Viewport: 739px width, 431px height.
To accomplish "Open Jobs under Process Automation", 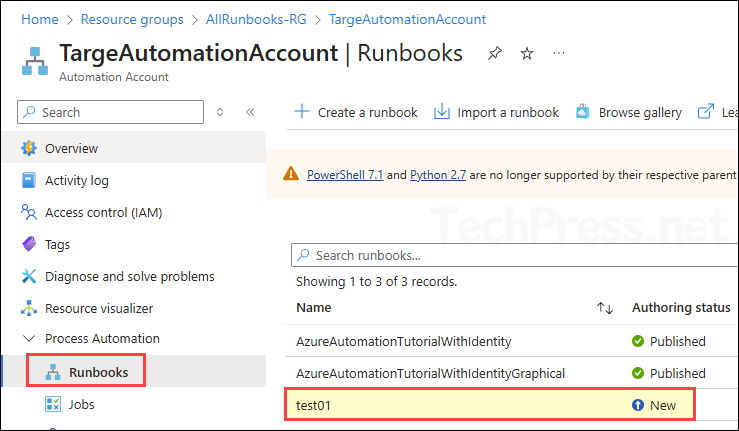I will pyautogui.click(x=81, y=405).
